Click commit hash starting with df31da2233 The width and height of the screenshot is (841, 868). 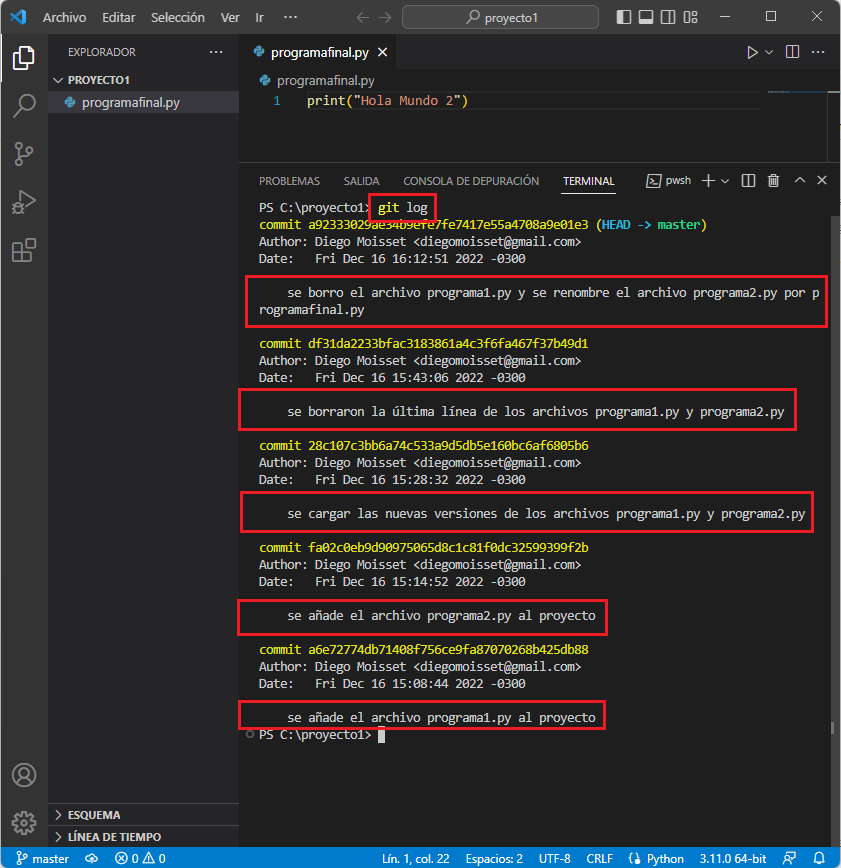[447, 343]
